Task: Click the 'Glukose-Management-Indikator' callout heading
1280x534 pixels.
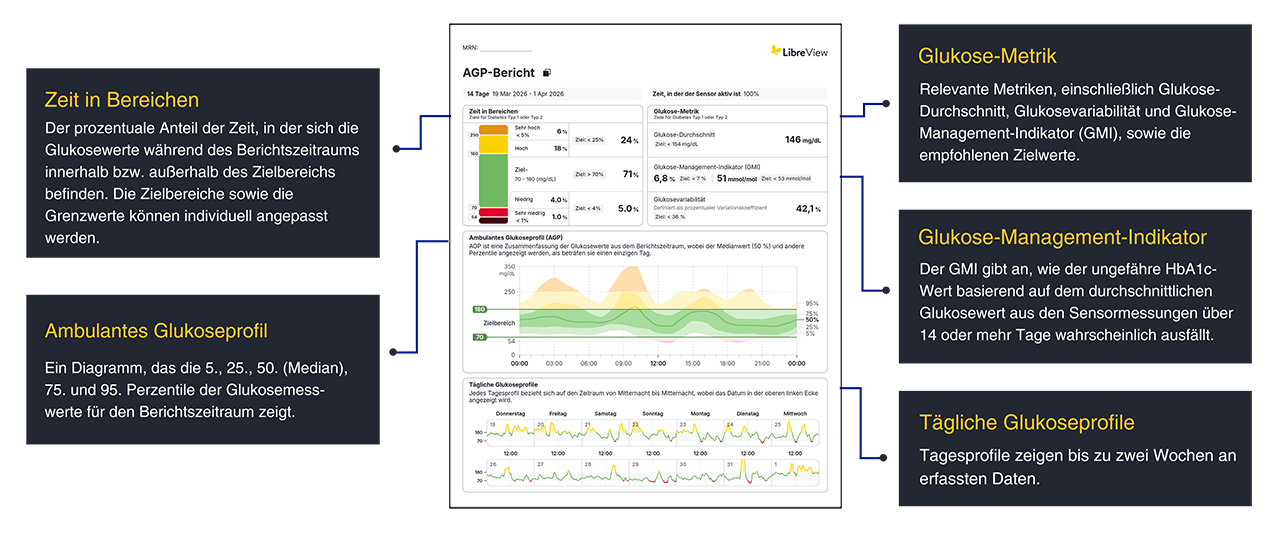Action: (1063, 237)
